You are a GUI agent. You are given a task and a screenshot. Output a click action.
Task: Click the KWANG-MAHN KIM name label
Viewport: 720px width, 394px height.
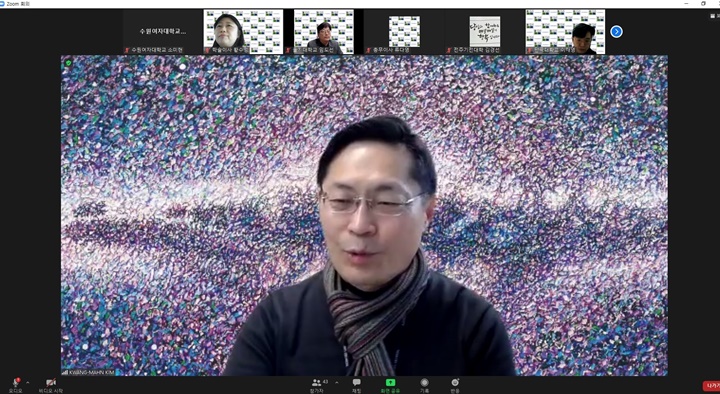coord(88,372)
